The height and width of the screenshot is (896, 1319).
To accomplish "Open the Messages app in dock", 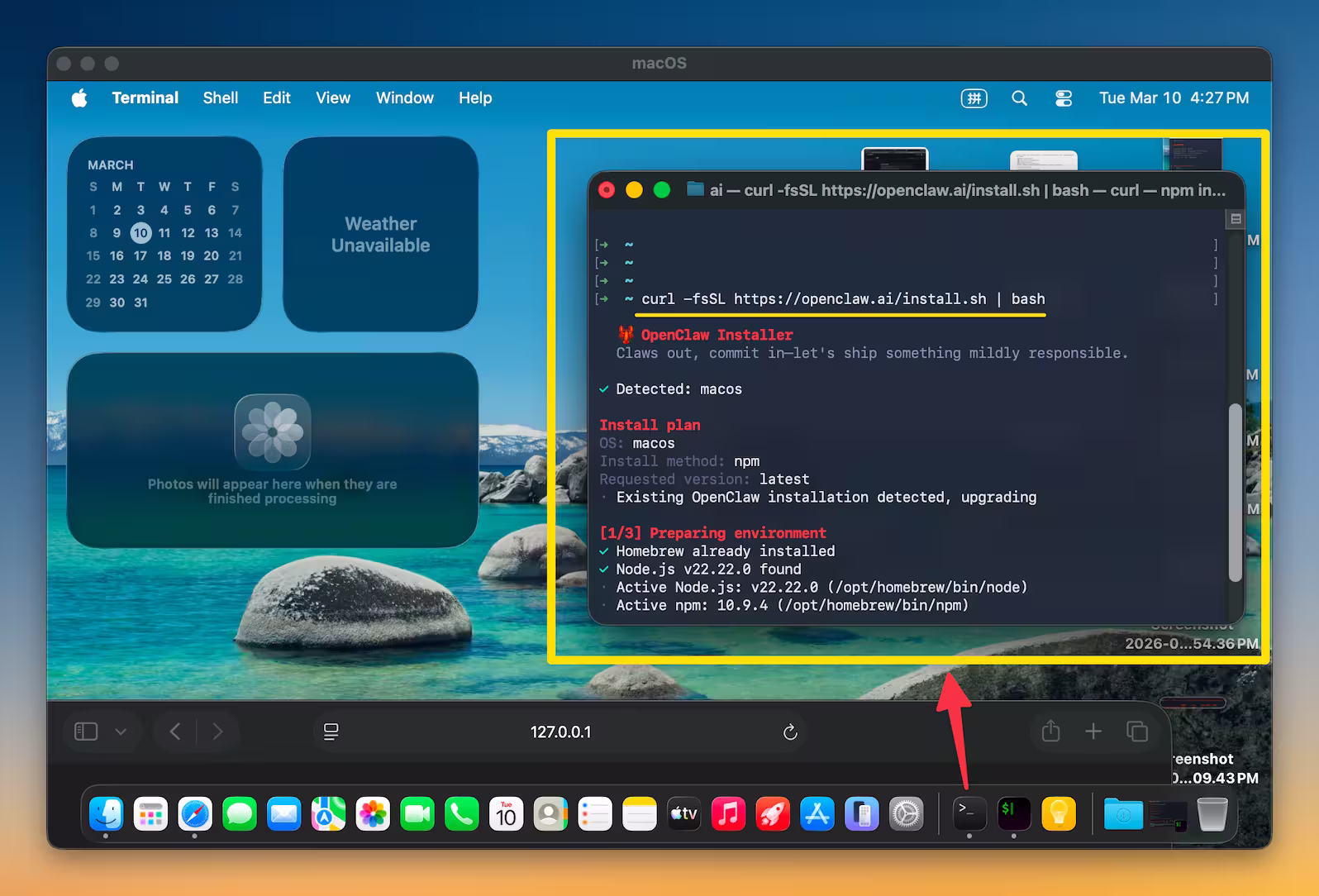I will click(x=240, y=814).
